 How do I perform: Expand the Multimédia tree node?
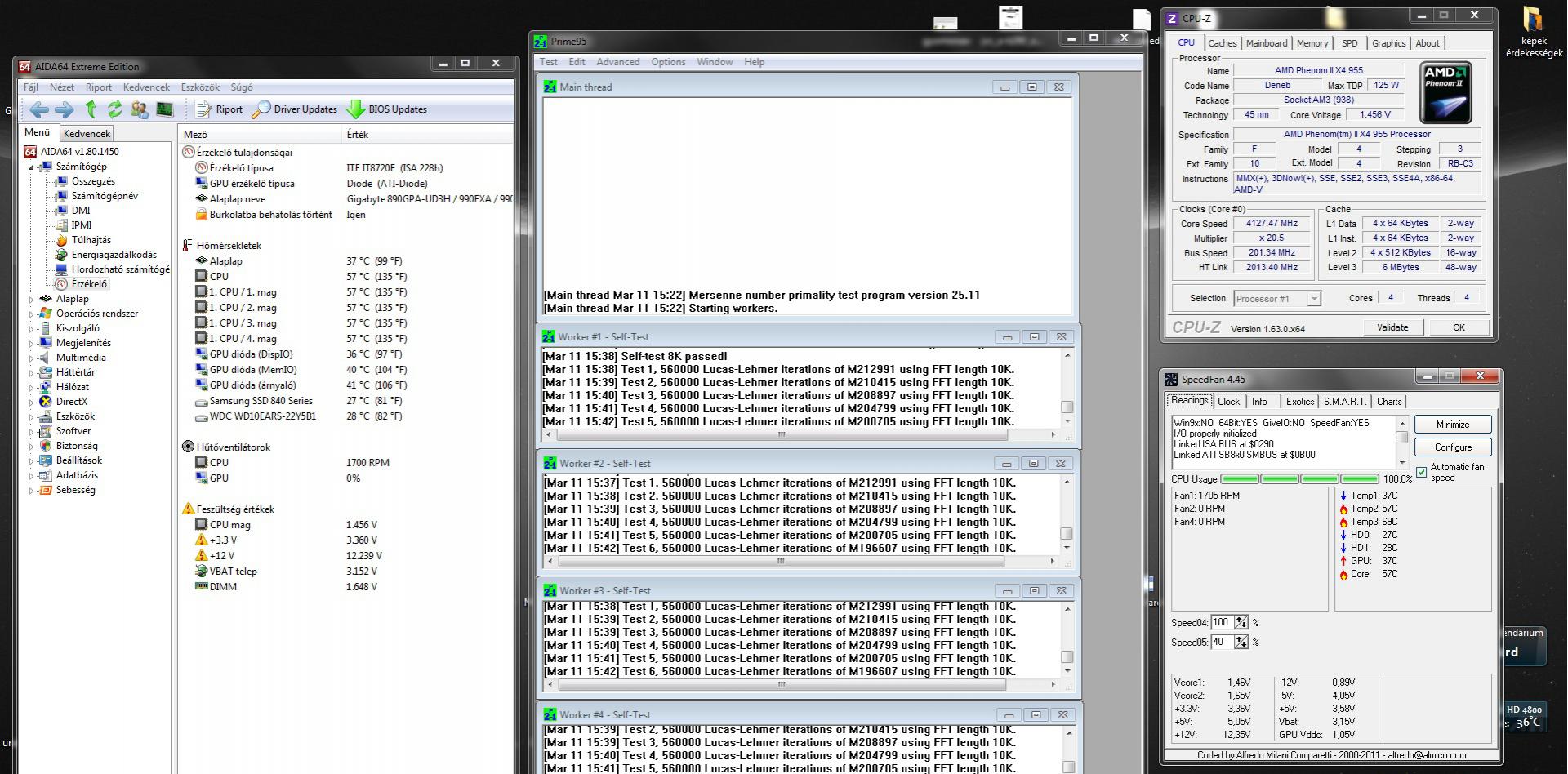click(32, 358)
